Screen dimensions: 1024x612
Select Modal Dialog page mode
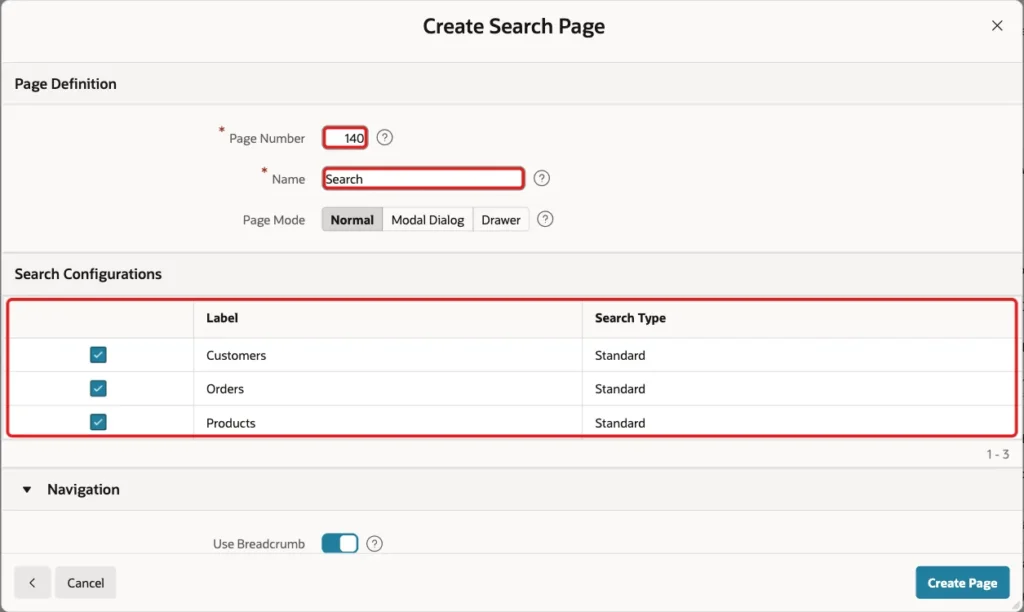428,219
